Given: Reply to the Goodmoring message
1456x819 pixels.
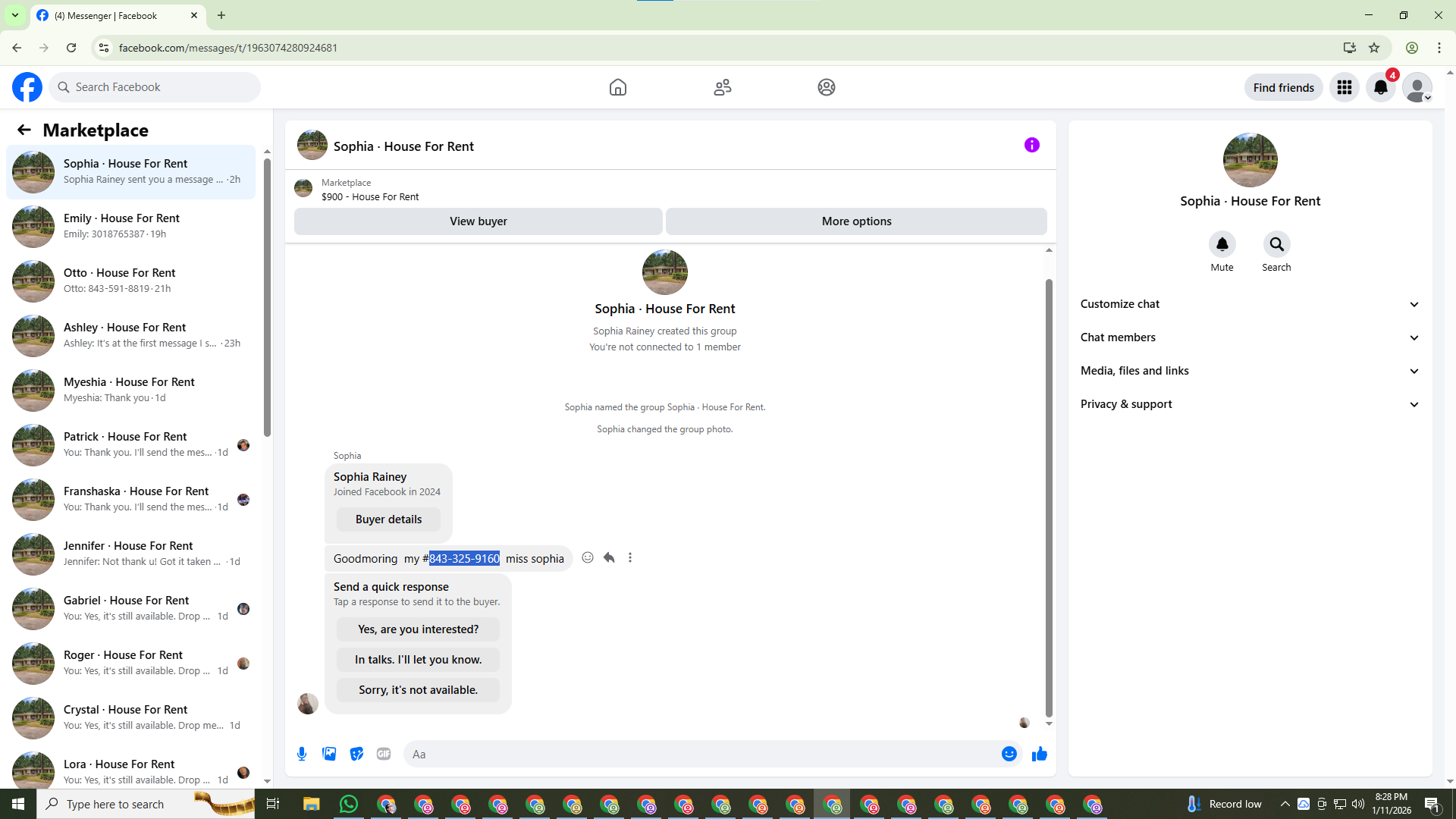Looking at the screenshot, I should point(609,558).
